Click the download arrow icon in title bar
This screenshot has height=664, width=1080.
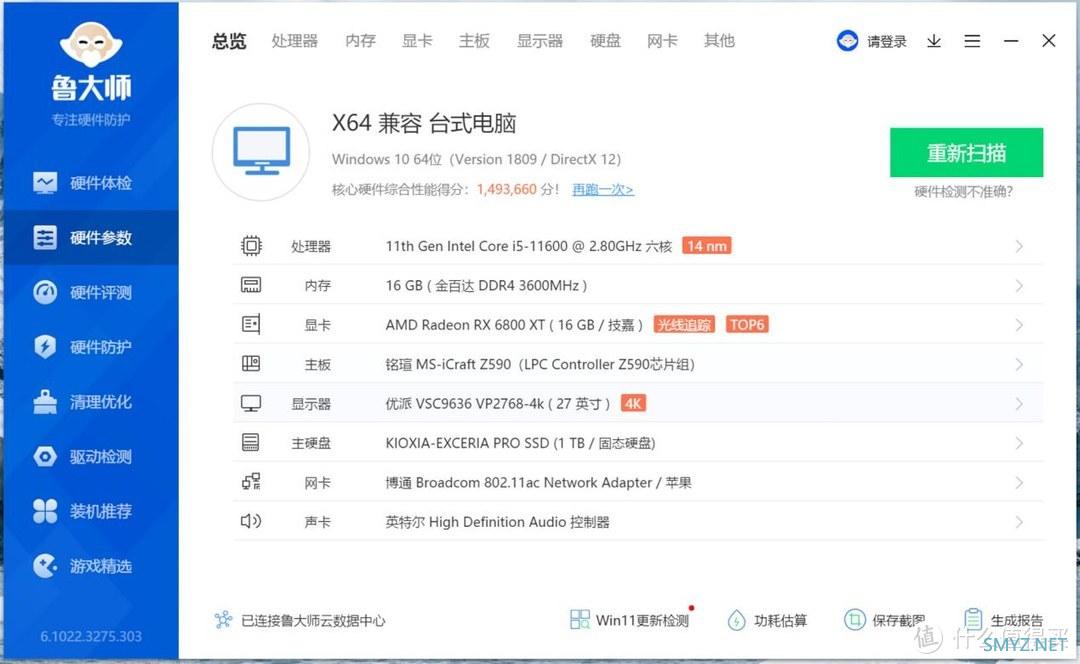click(x=934, y=41)
